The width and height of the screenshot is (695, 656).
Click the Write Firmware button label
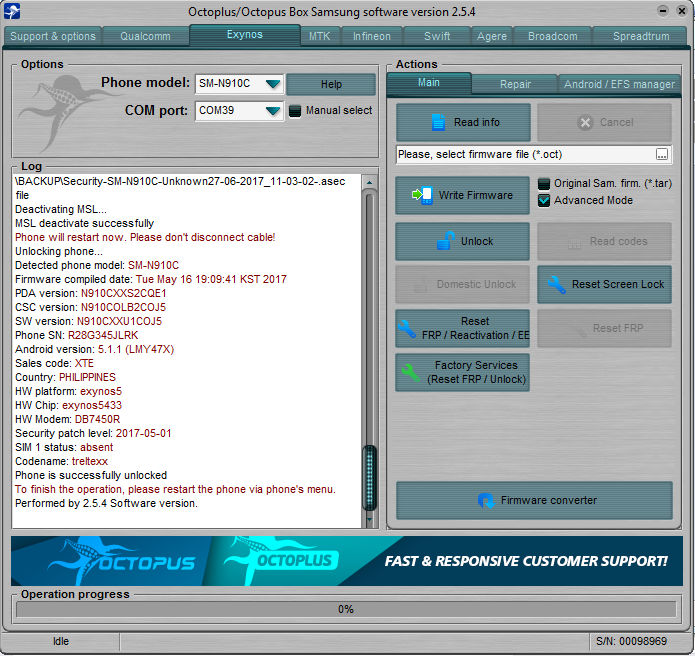(476, 195)
